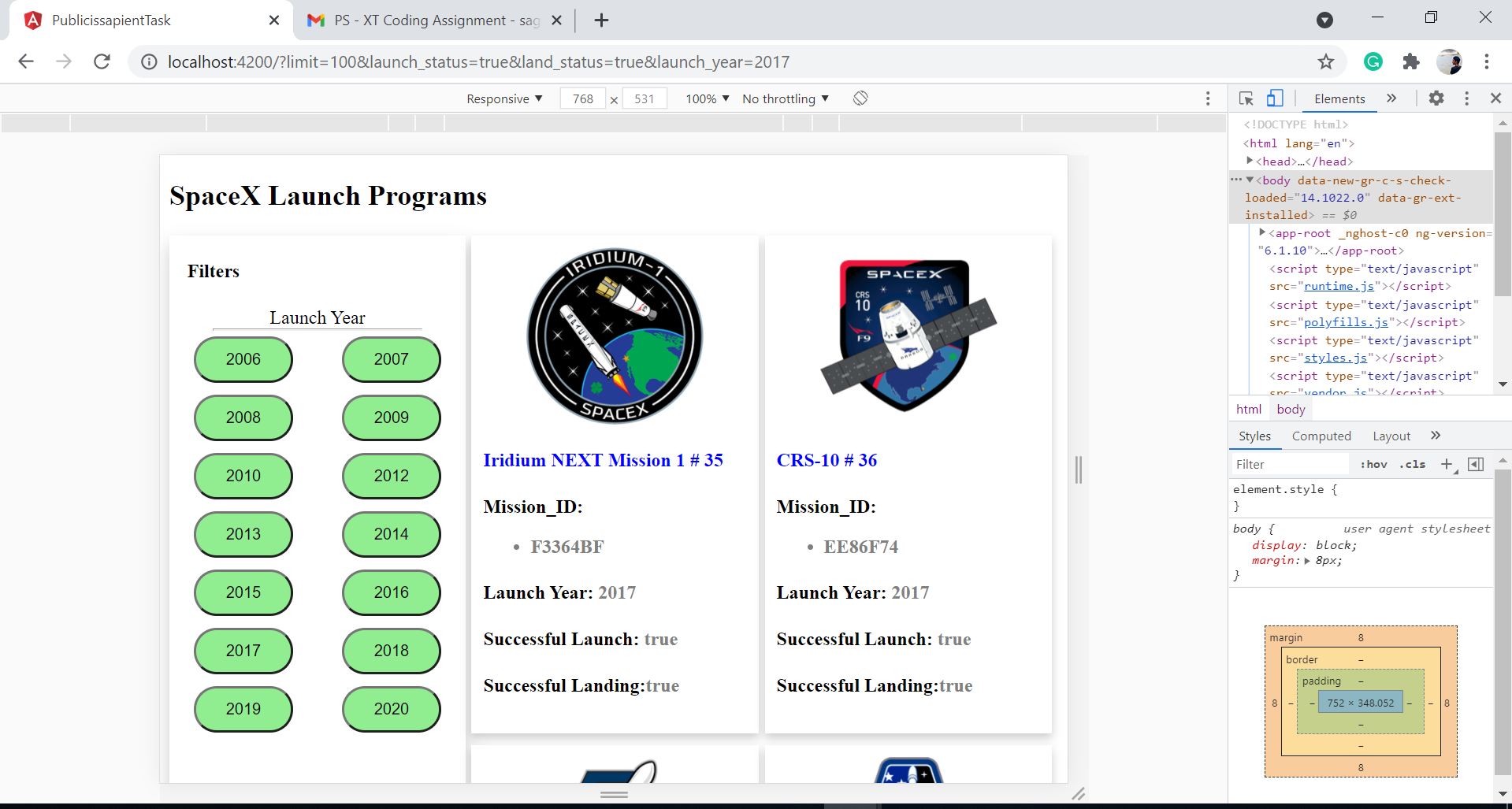Open the DevTools customize menu (three dots)
The height and width of the screenshot is (809, 1512).
pos(1466,98)
